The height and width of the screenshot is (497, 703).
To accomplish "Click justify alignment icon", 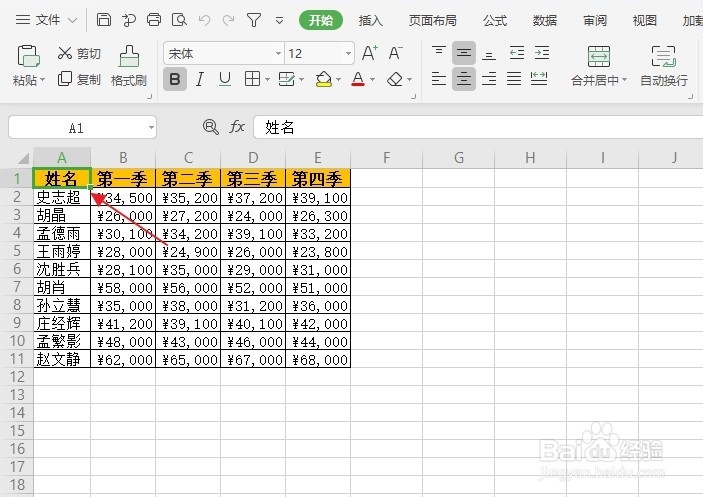I will pos(514,79).
